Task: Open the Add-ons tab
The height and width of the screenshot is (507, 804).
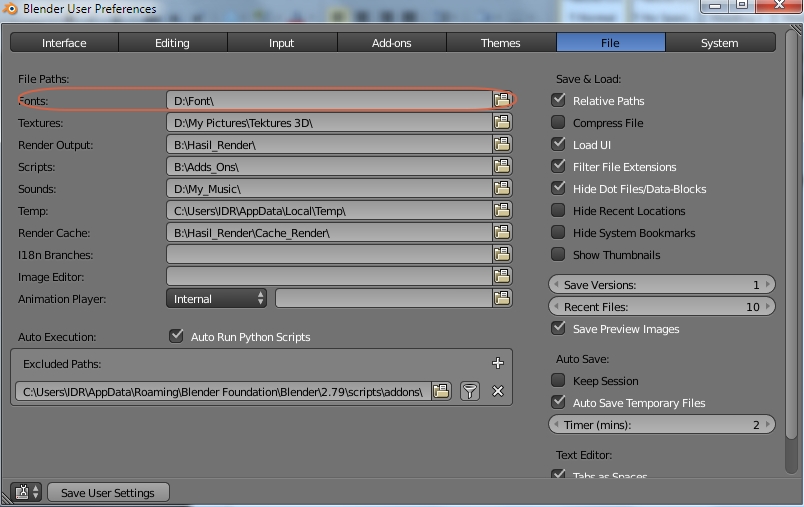Action: pos(392,43)
